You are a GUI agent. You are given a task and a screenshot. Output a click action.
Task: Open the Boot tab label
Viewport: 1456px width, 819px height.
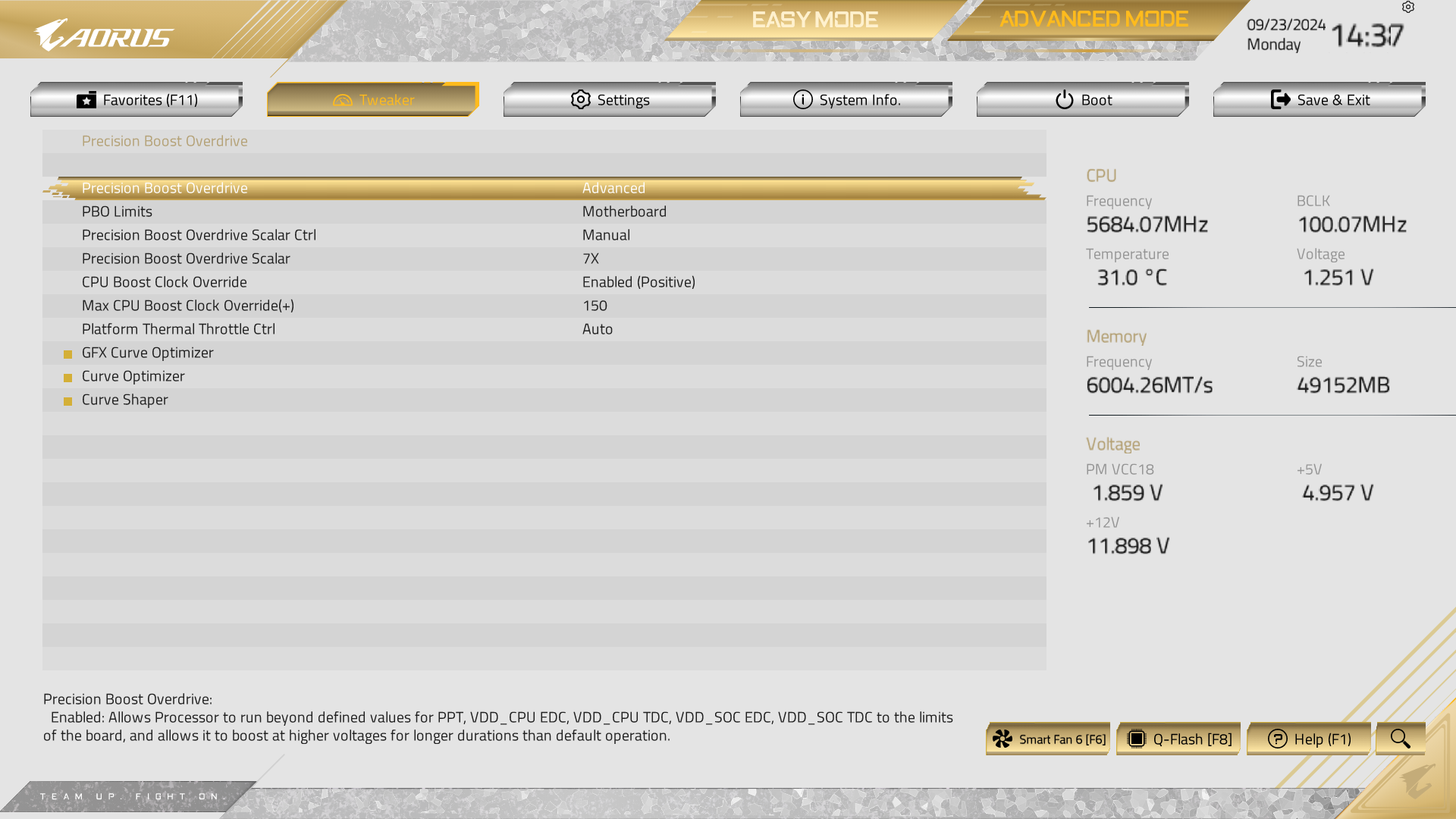1097,100
